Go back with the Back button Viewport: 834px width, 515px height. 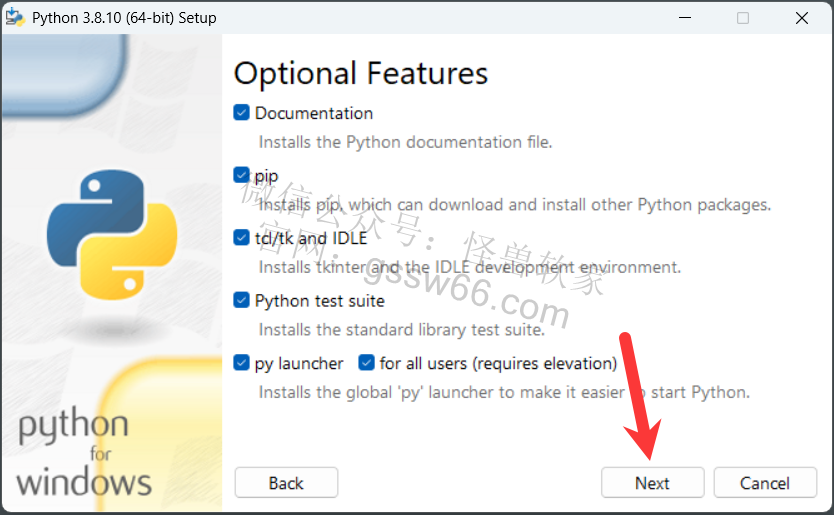[286, 483]
